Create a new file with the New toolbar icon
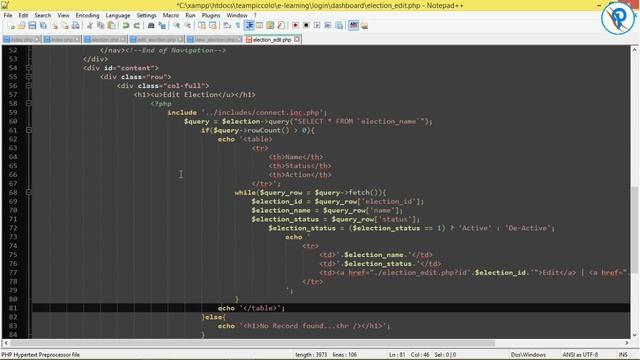This screenshot has width=640, height=360. coord(12,26)
